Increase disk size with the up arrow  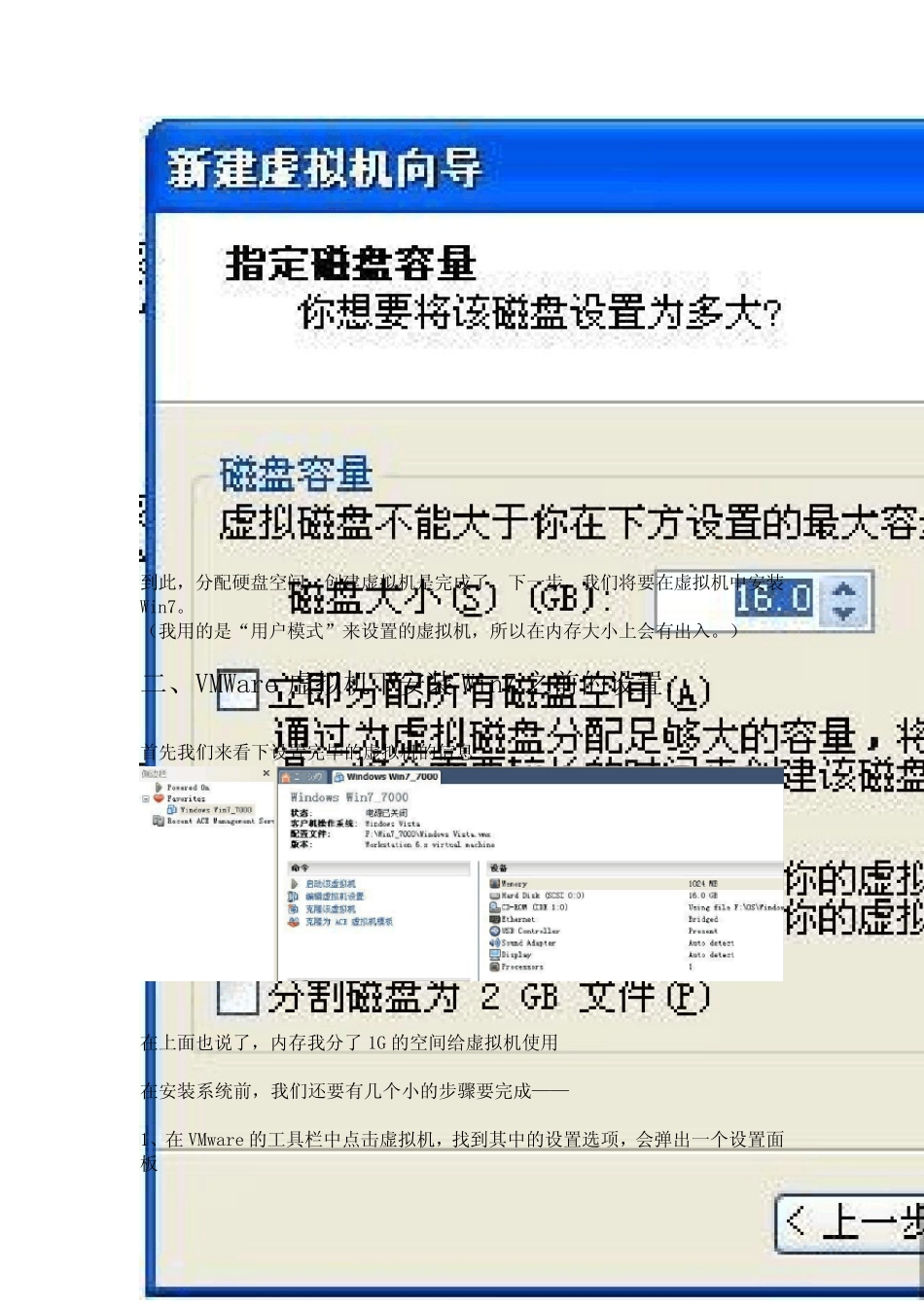(x=844, y=589)
